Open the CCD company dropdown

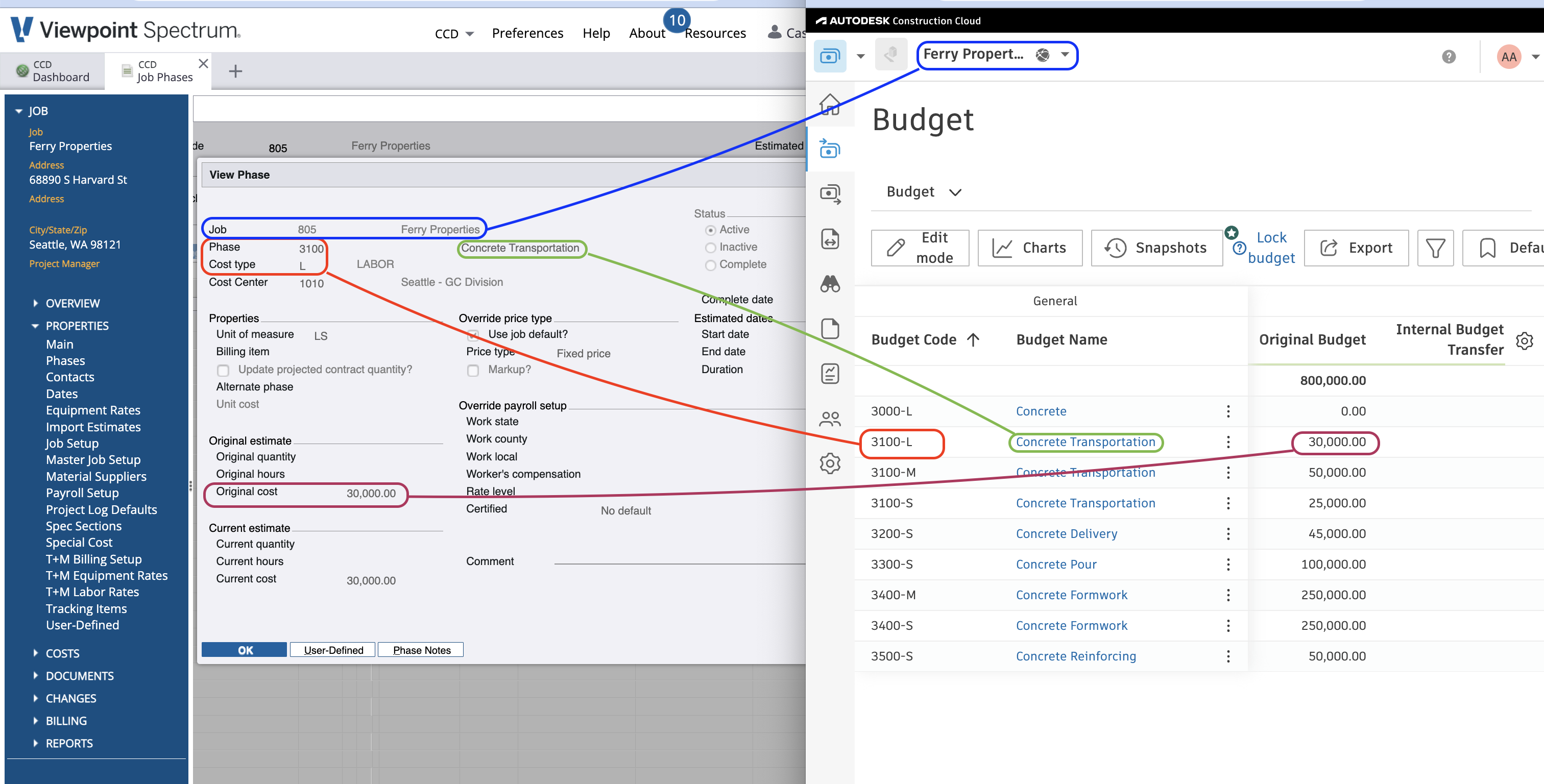pyautogui.click(x=454, y=34)
